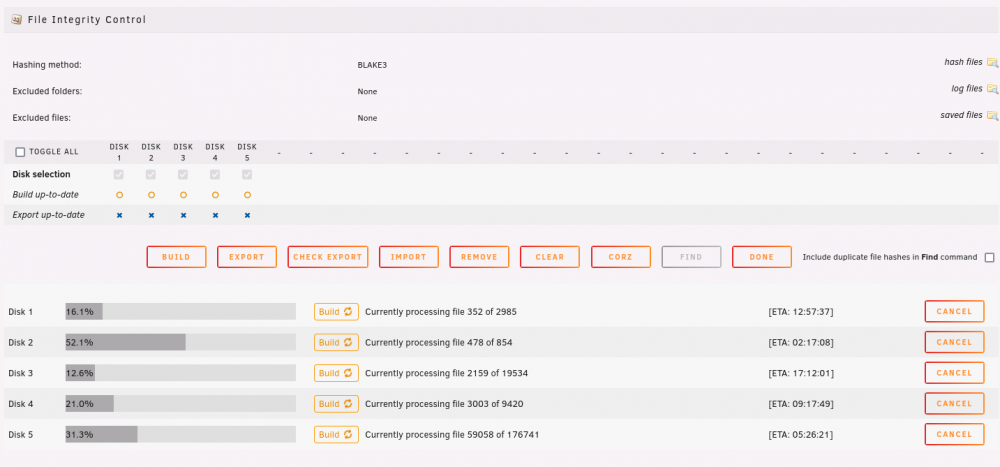Cancel the Disk 2 build
This screenshot has width=1000, height=467.
click(x=955, y=342)
